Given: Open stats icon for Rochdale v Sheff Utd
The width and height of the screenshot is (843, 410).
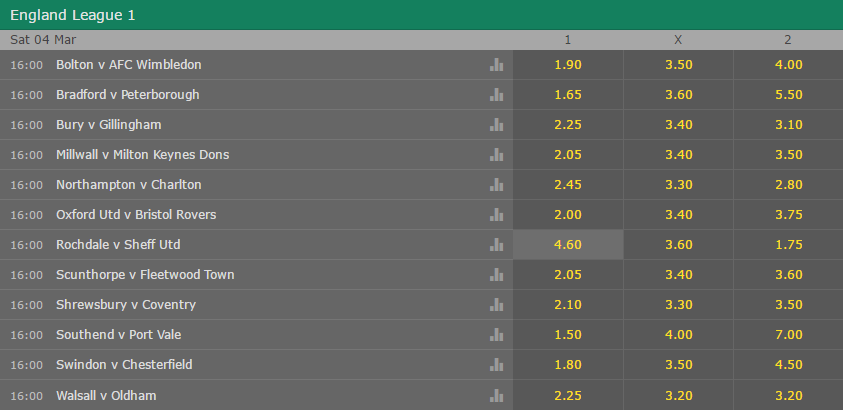Looking at the screenshot, I should click(496, 245).
